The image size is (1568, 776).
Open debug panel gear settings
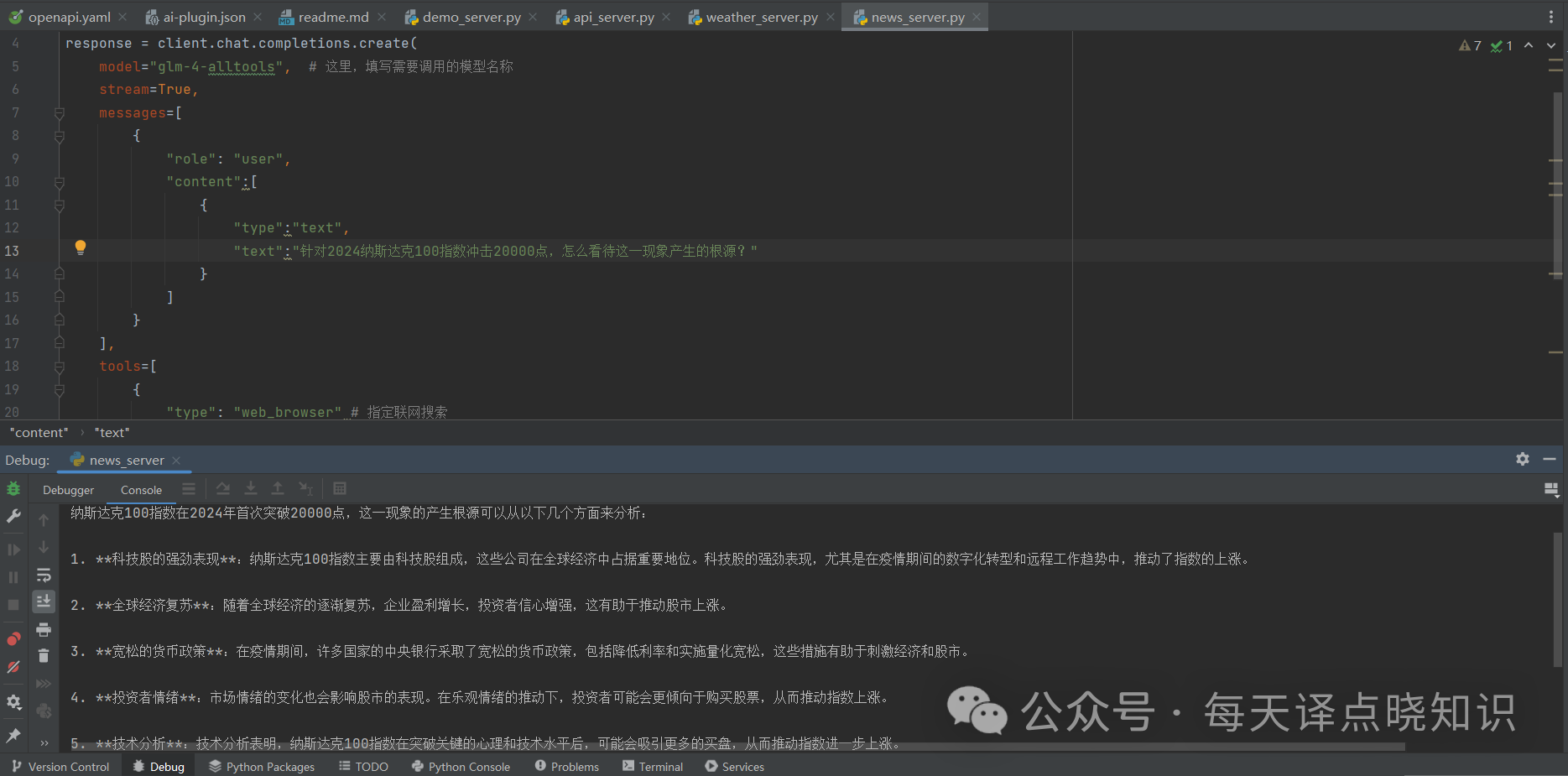(1523, 459)
